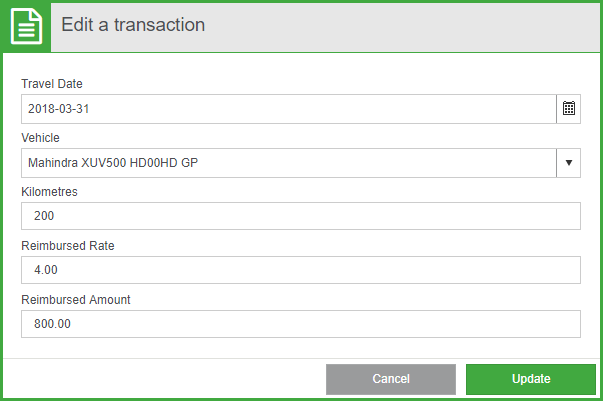This screenshot has width=603, height=401.
Task: Click the Reimbursed Amount label
Action: 76,300
